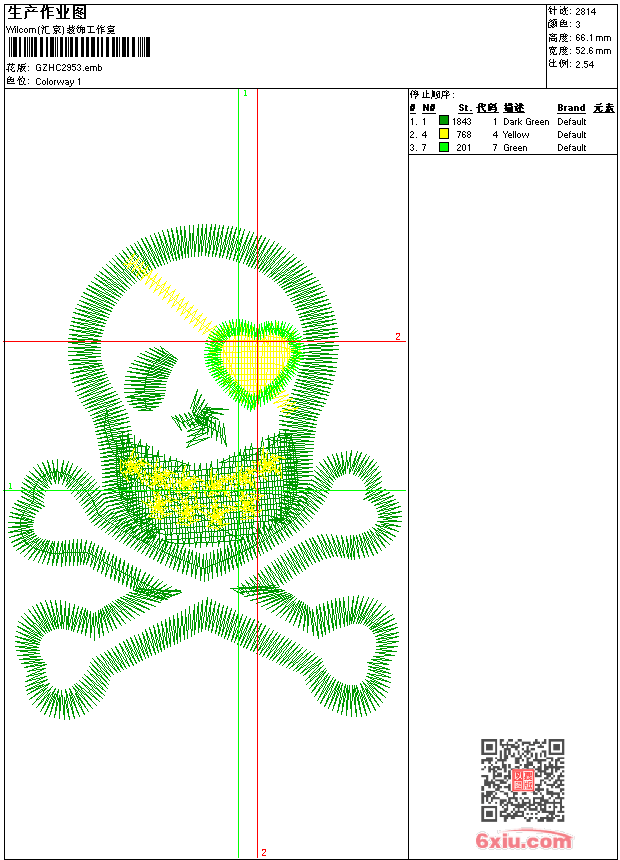Click the Dark Green thread color swatch

[444, 121]
